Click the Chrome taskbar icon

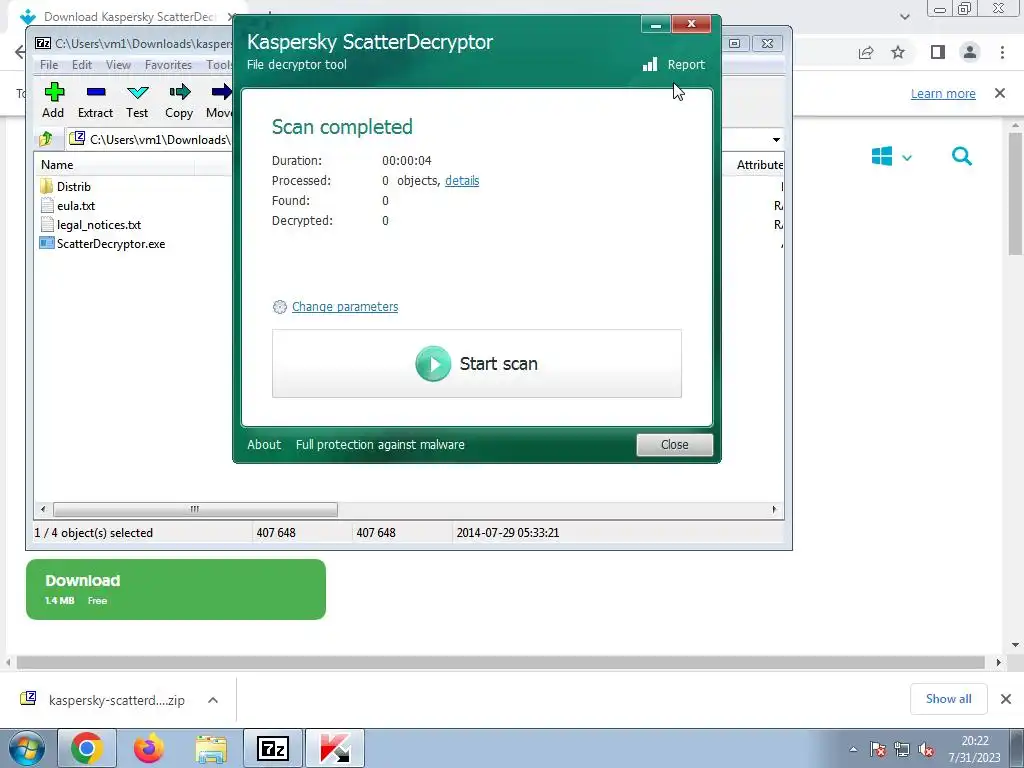[87, 748]
